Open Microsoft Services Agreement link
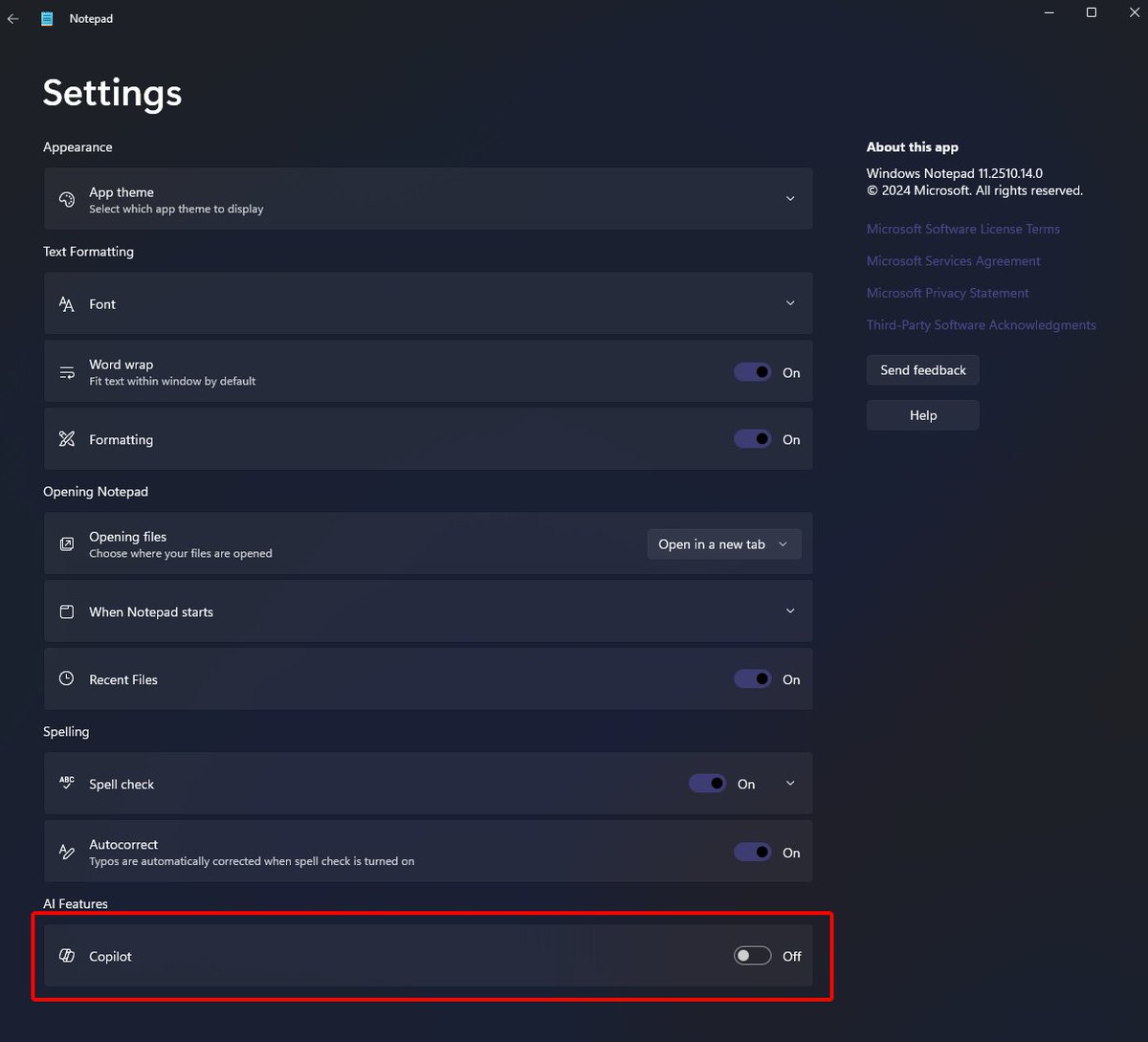The image size is (1148, 1042). coord(953,261)
